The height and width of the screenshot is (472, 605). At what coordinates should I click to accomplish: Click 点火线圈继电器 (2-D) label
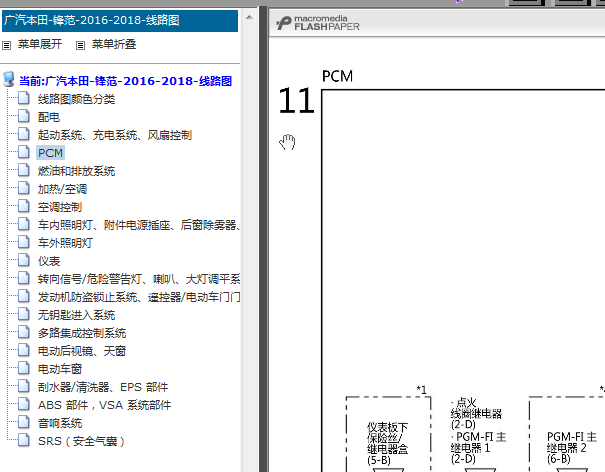point(476,414)
